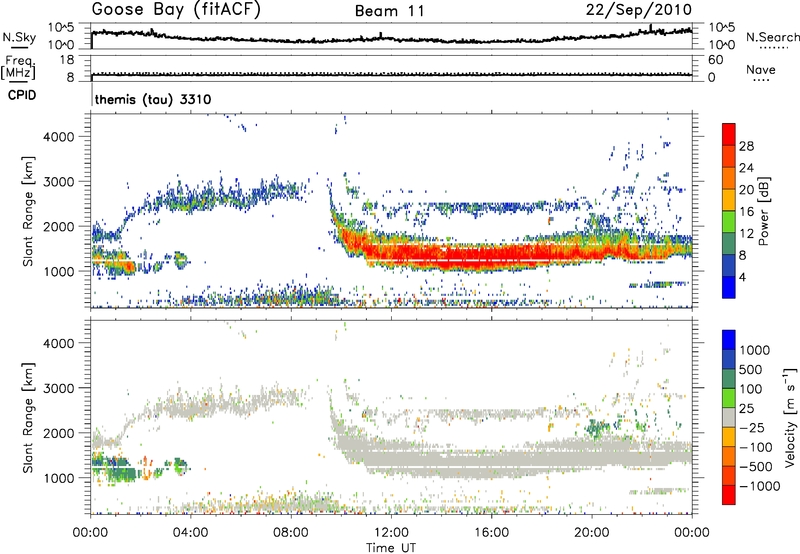800x554 pixels.
Task: Select the light green power segment between 12 and 16
Action: [x=729, y=222]
